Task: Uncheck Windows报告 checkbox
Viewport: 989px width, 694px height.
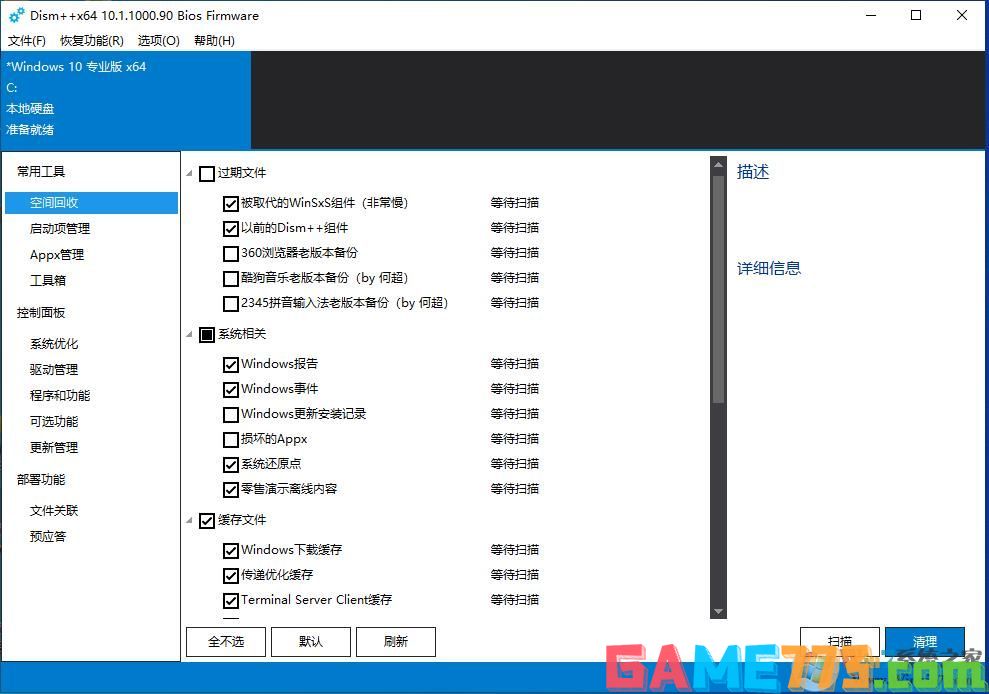Action: pos(231,365)
